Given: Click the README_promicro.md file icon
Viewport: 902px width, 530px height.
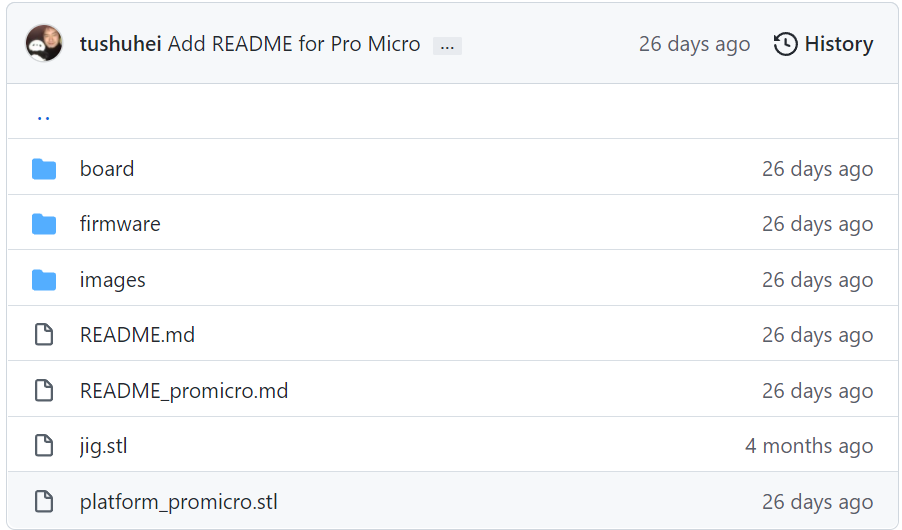Looking at the screenshot, I should point(44,391).
